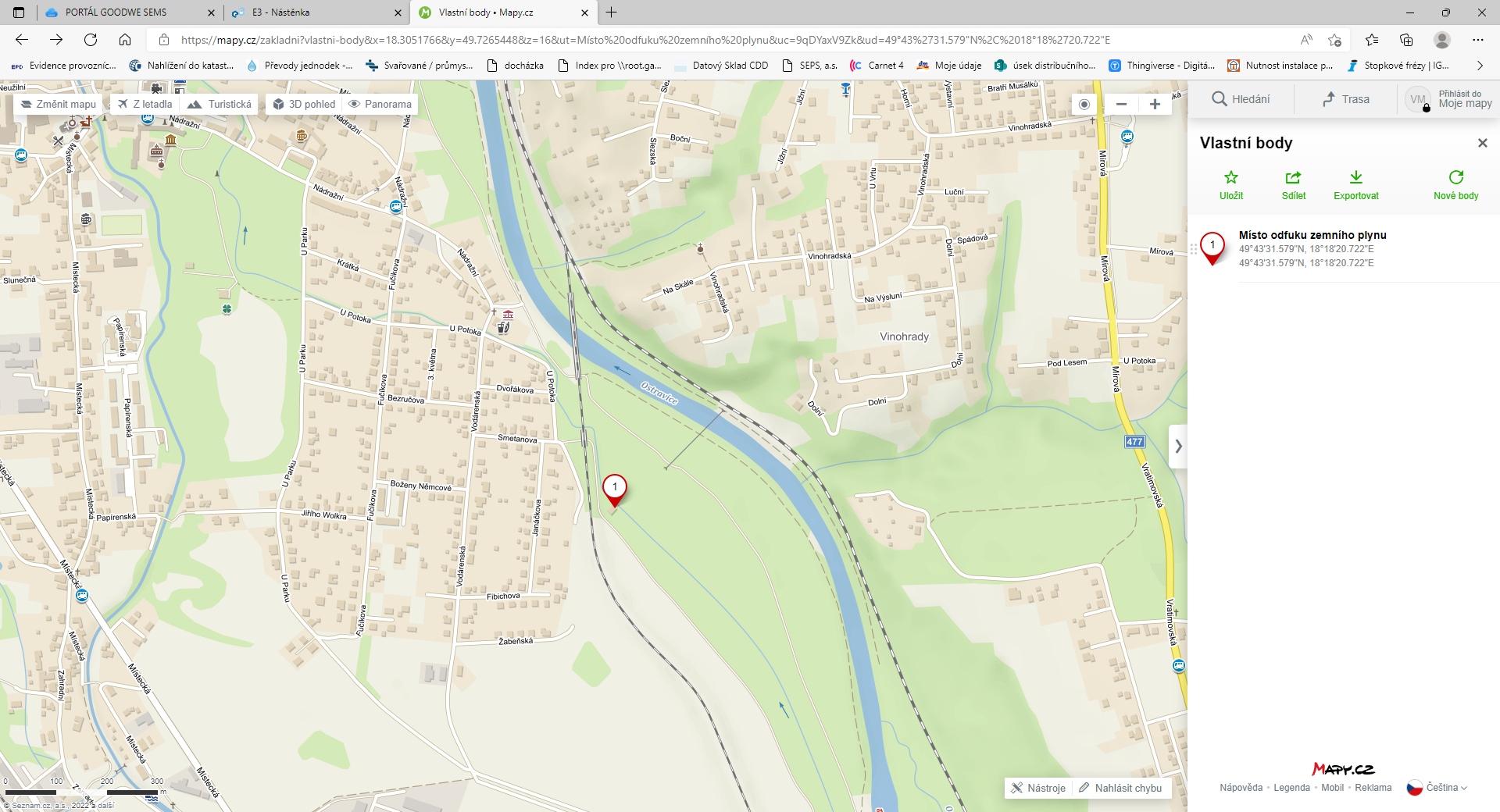Switch to the PORTÁL GOODWE SEMS tab

(x=116, y=12)
